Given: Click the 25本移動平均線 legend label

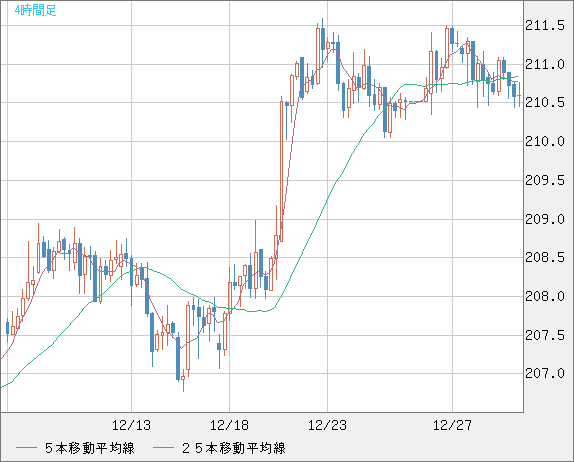Looking at the screenshot, I should coord(234,448).
